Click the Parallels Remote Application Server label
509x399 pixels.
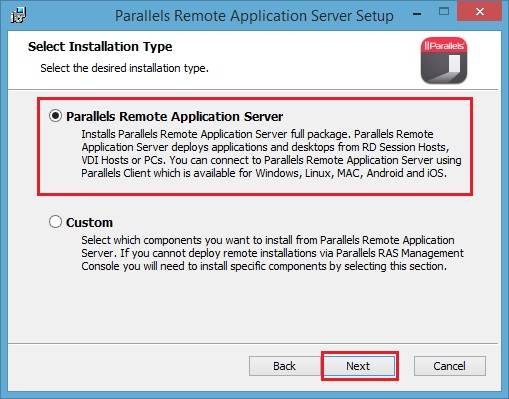click(174, 117)
